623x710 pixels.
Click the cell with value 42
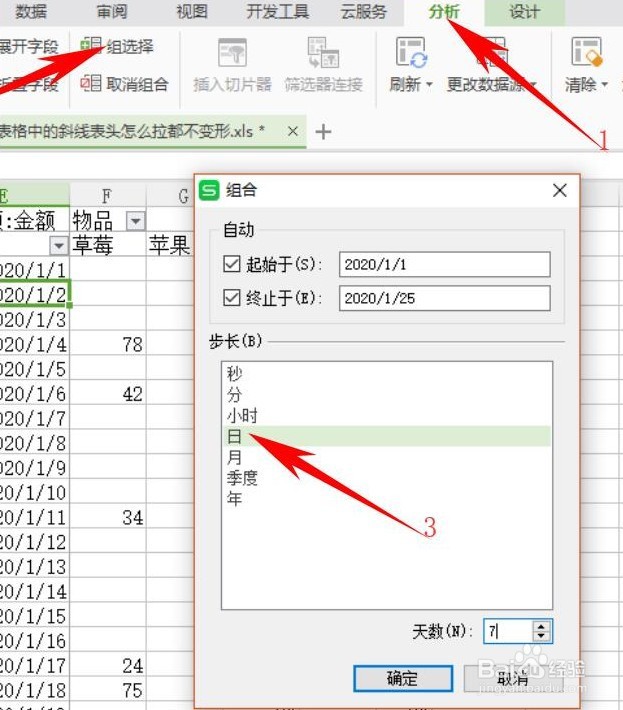[108, 393]
